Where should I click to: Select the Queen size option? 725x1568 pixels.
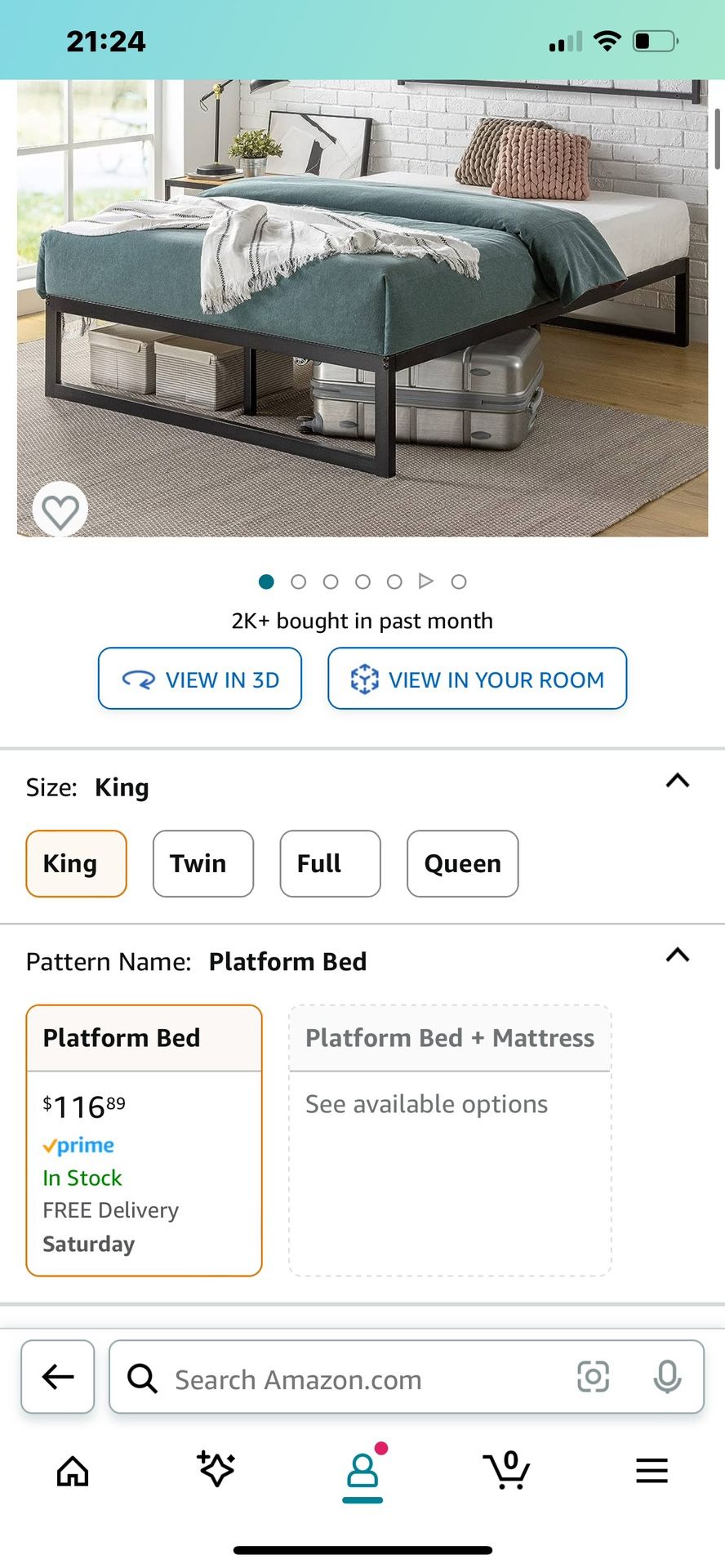pos(462,864)
